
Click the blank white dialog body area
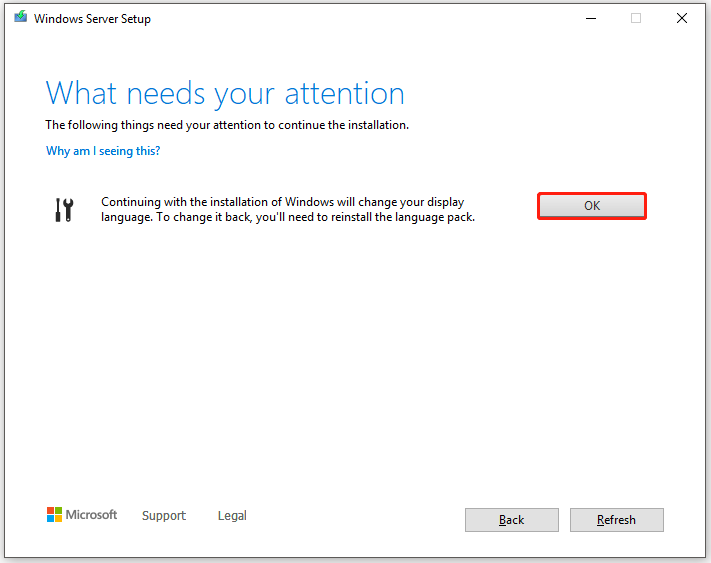click(x=354, y=363)
